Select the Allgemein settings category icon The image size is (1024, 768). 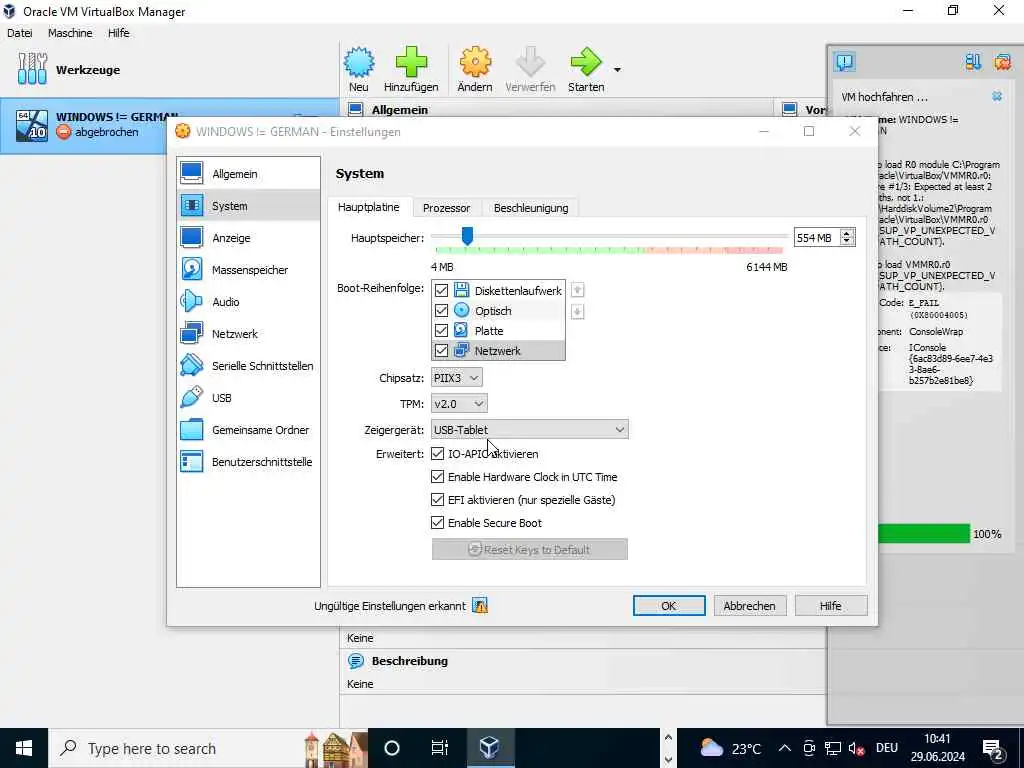tap(191, 174)
